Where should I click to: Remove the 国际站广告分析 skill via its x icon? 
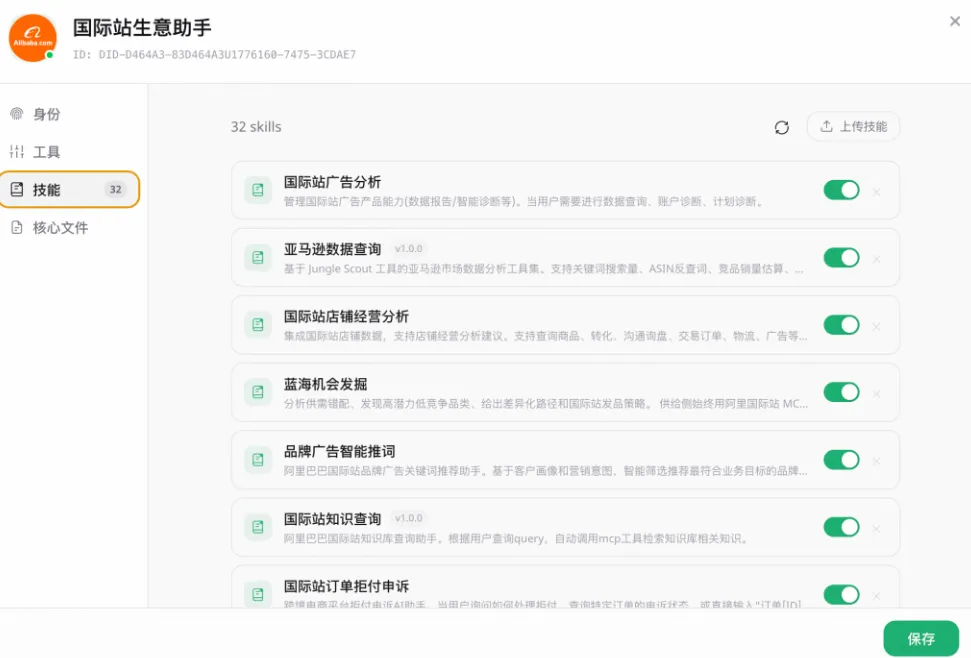[876, 192]
